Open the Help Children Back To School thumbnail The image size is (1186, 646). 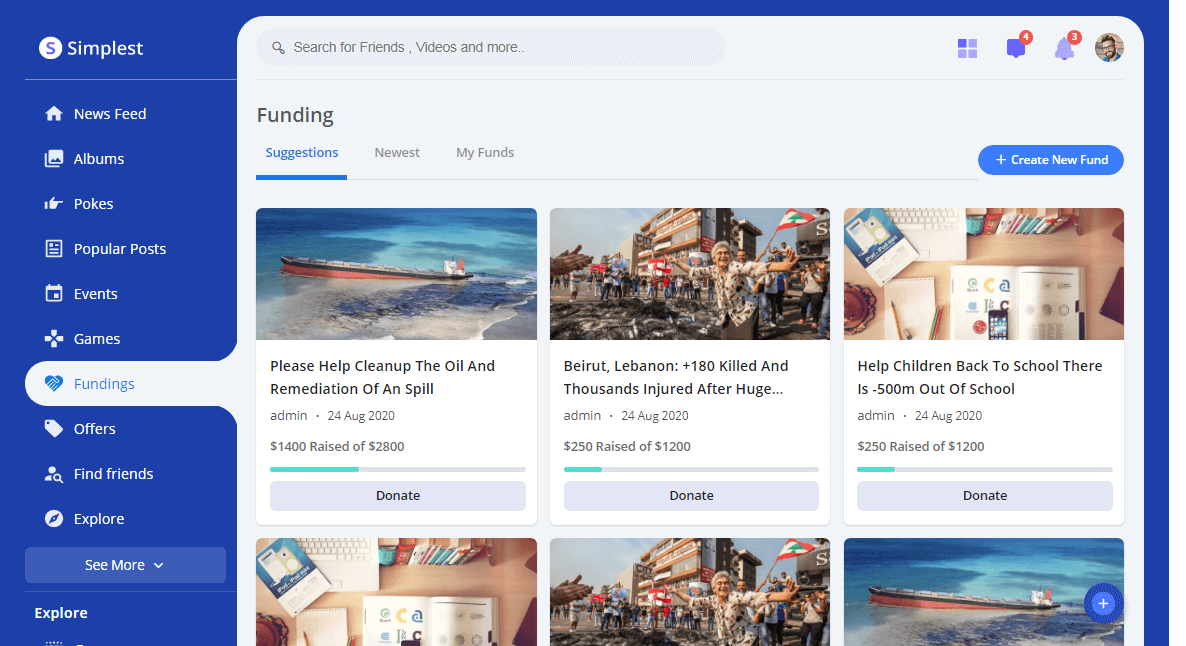(983, 274)
